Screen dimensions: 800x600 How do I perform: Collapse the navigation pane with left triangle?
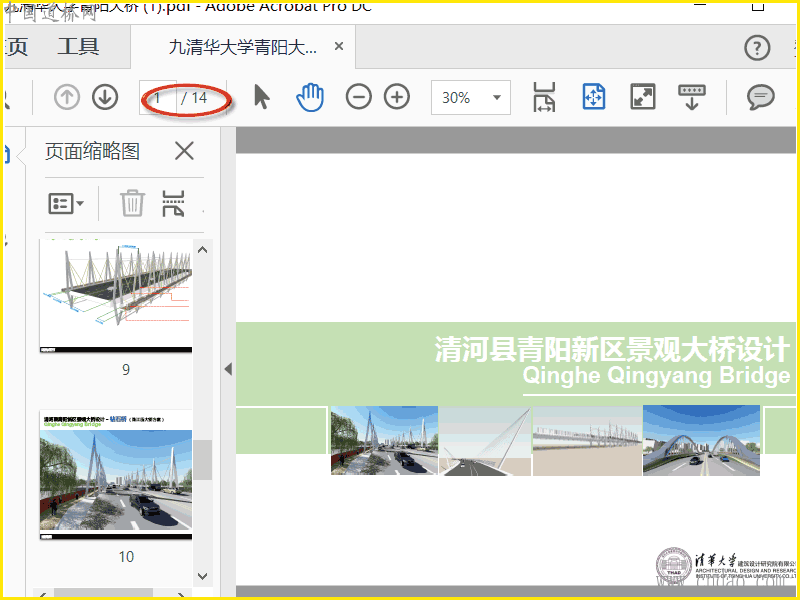pyautogui.click(x=228, y=369)
